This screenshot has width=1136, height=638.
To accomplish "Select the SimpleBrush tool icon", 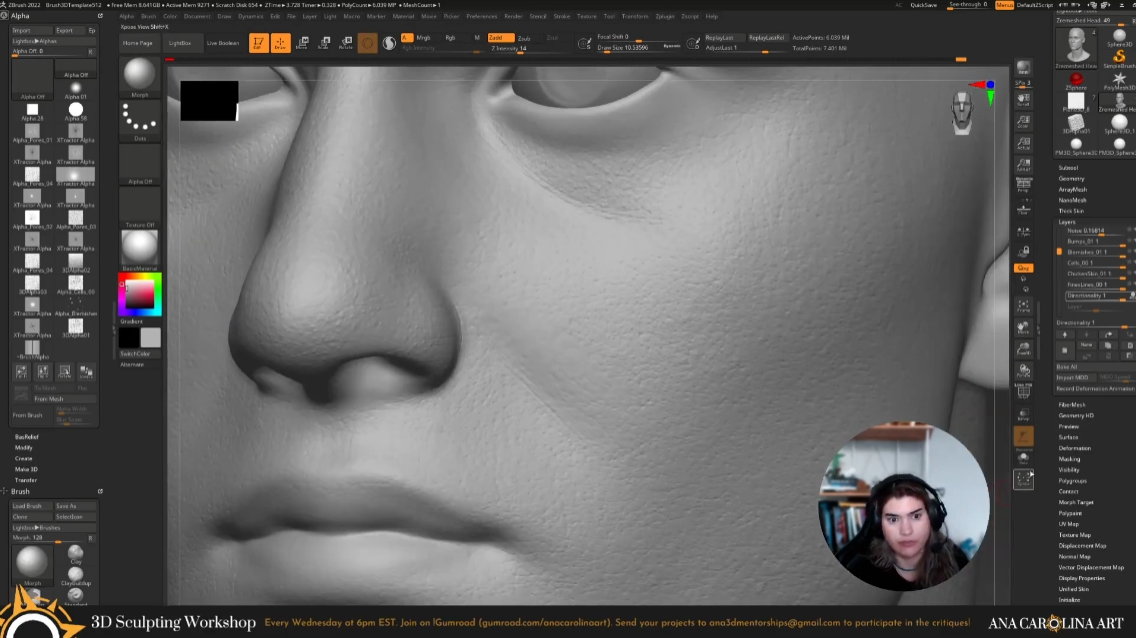I will 1119,59.
